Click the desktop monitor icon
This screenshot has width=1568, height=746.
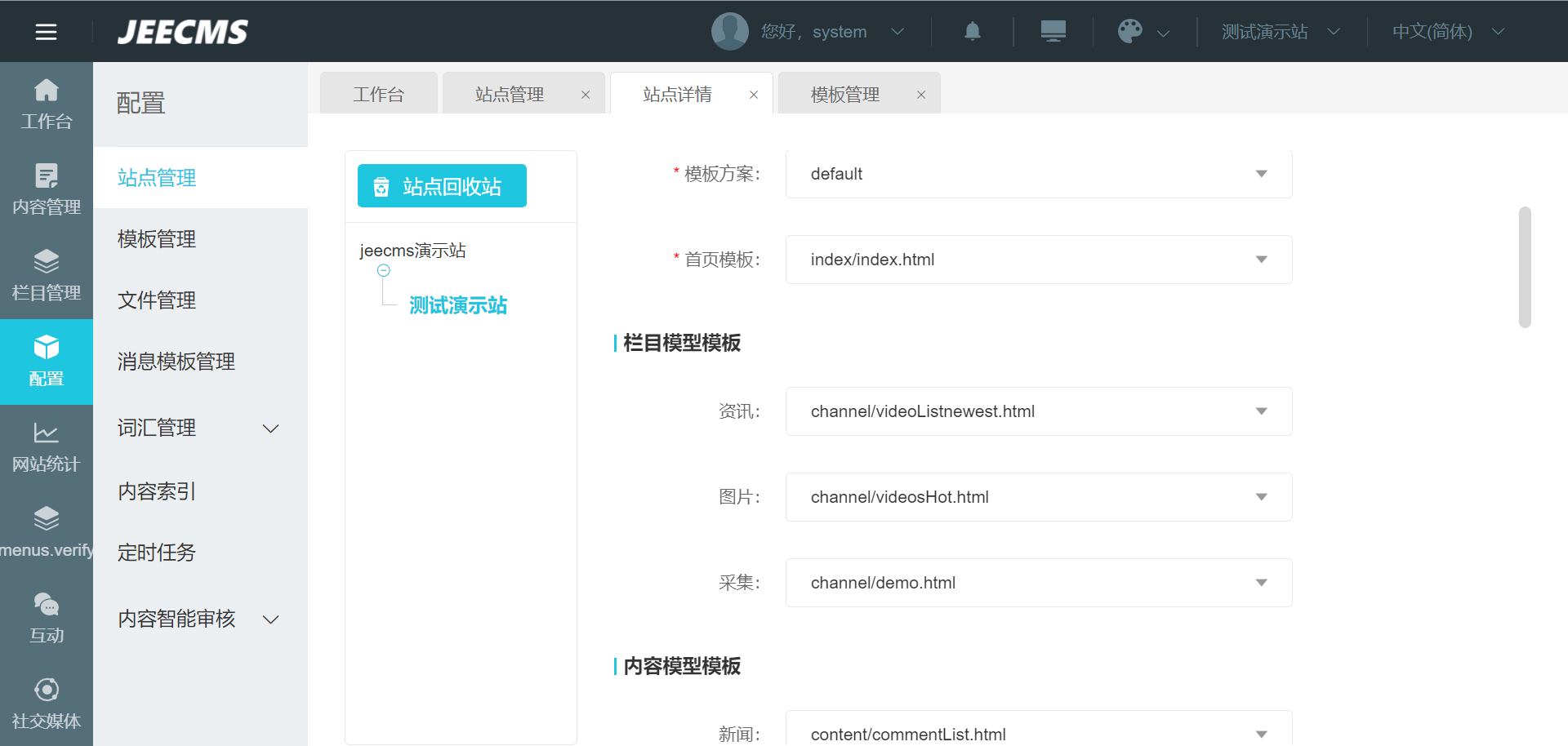point(1053,32)
